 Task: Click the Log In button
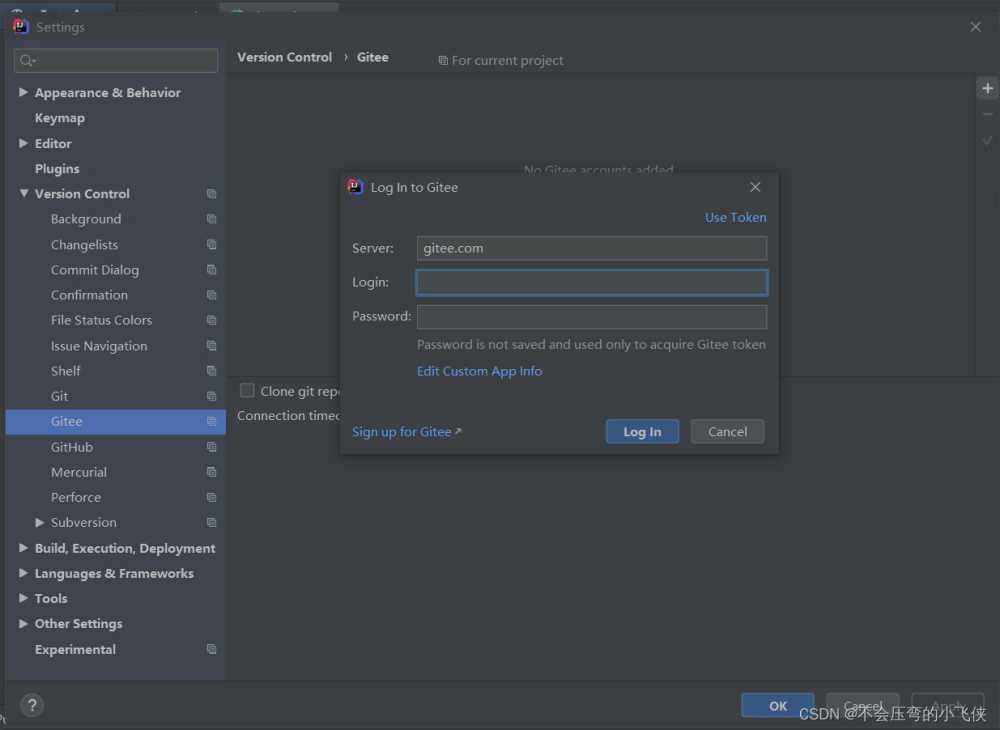tap(642, 432)
